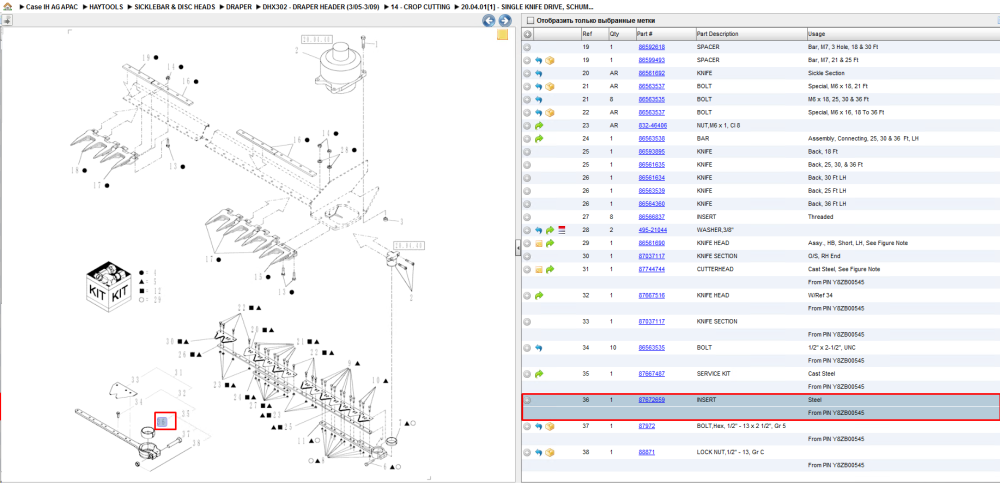Open the yellow figure note icon
Screen dimensions: 1000x483
(503, 35)
